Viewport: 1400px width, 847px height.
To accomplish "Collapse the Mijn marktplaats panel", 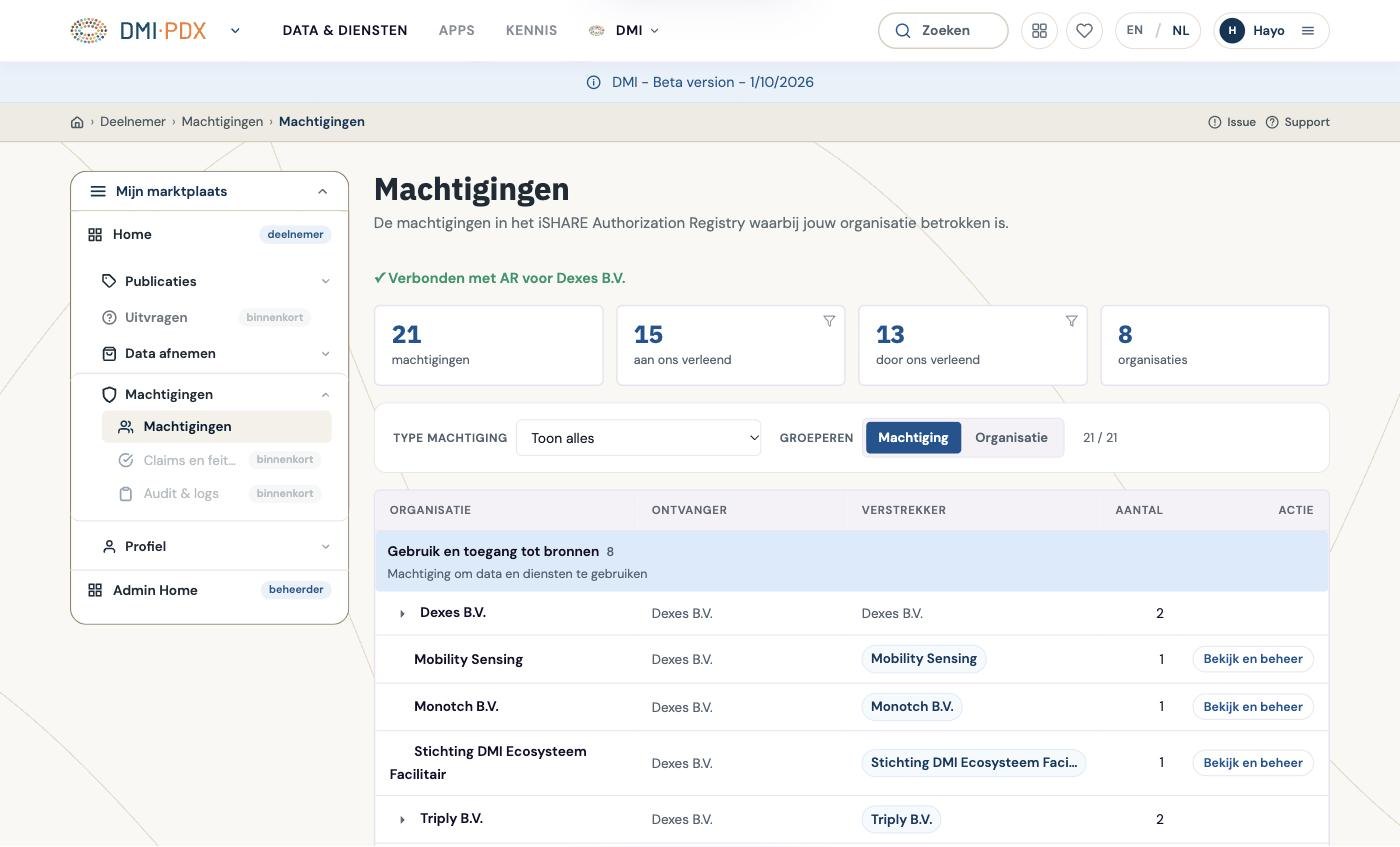I will tap(322, 191).
